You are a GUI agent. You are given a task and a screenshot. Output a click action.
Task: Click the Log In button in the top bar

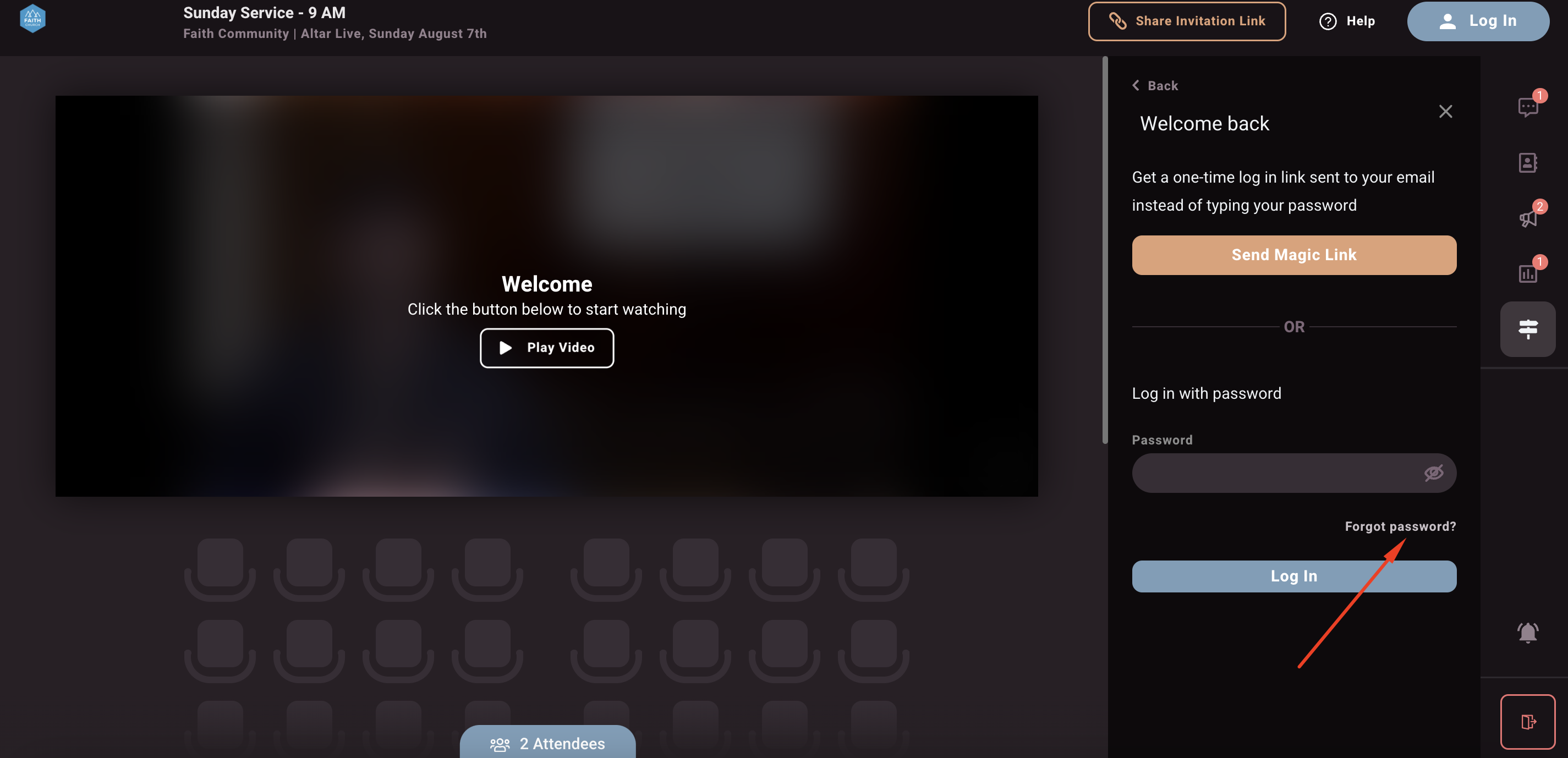[1477, 21]
